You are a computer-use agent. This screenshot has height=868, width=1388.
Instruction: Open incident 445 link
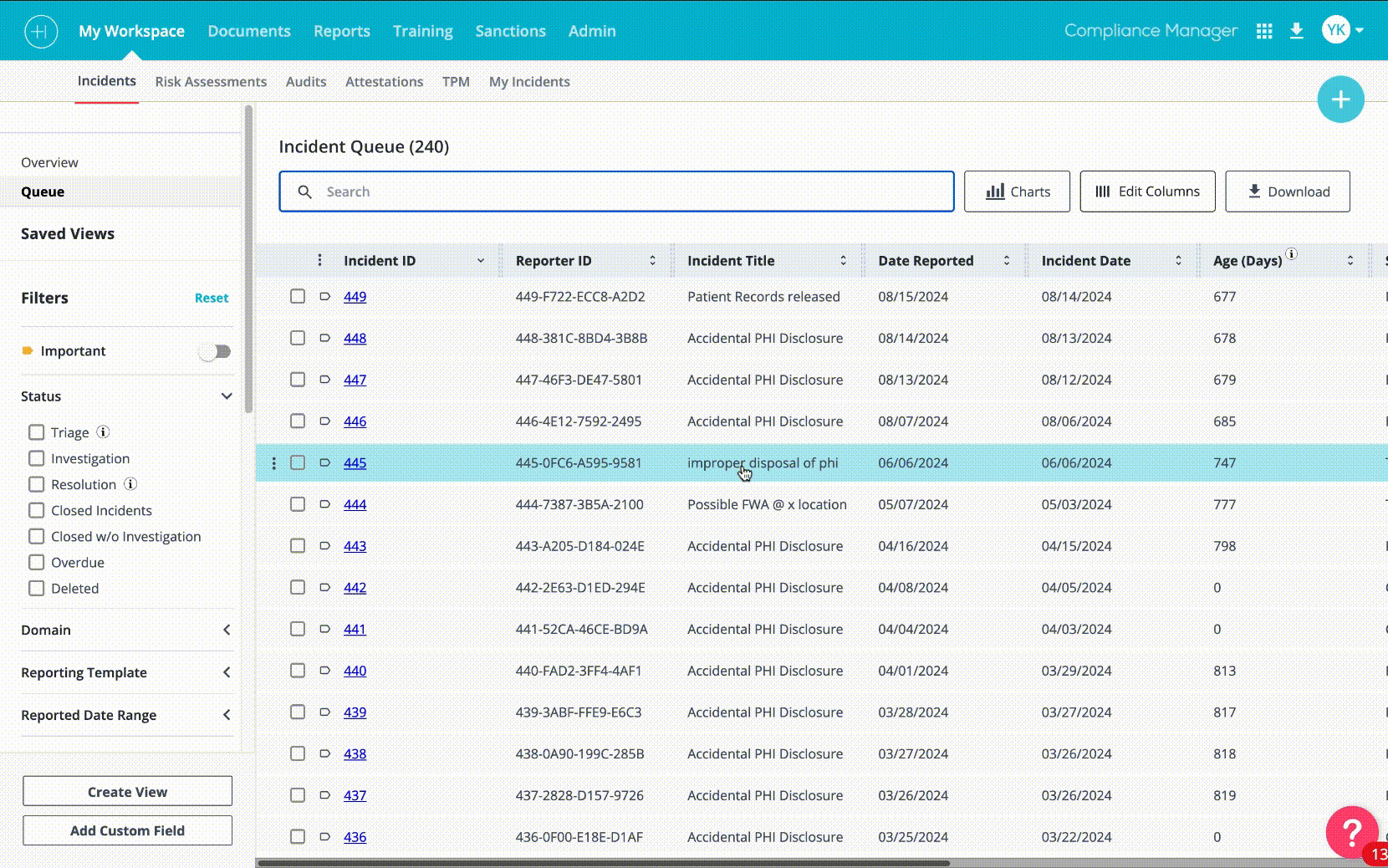pos(355,462)
